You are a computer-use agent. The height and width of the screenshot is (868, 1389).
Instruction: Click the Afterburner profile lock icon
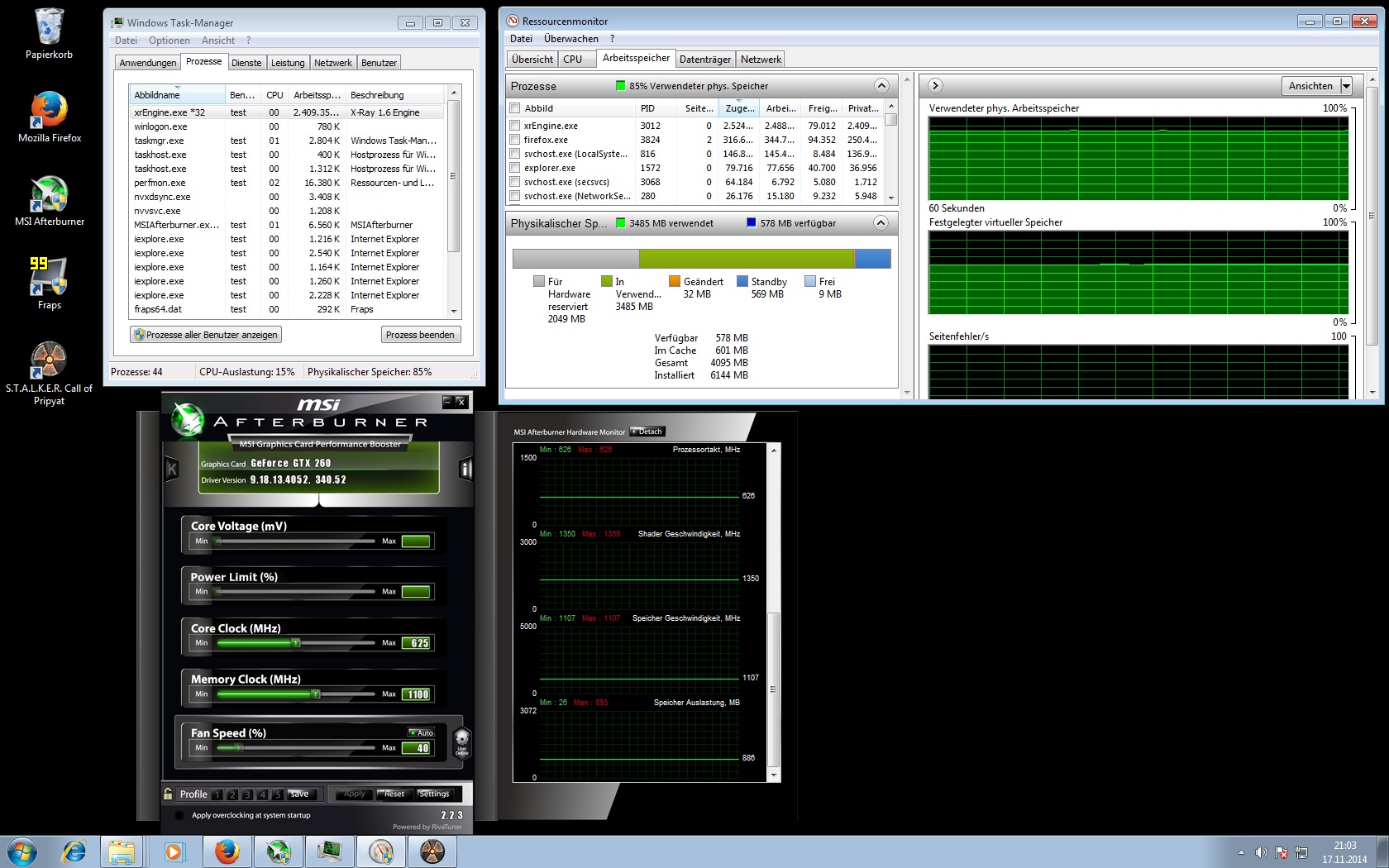pos(168,794)
